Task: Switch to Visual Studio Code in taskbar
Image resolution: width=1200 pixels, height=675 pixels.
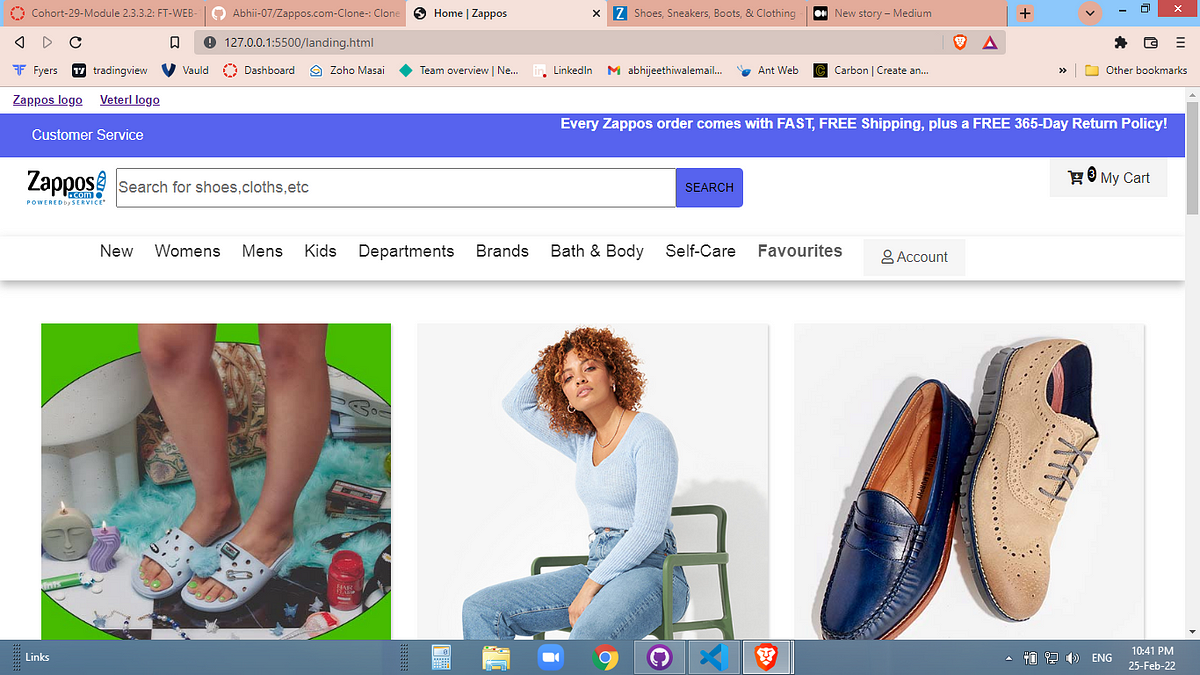Action: 712,657
